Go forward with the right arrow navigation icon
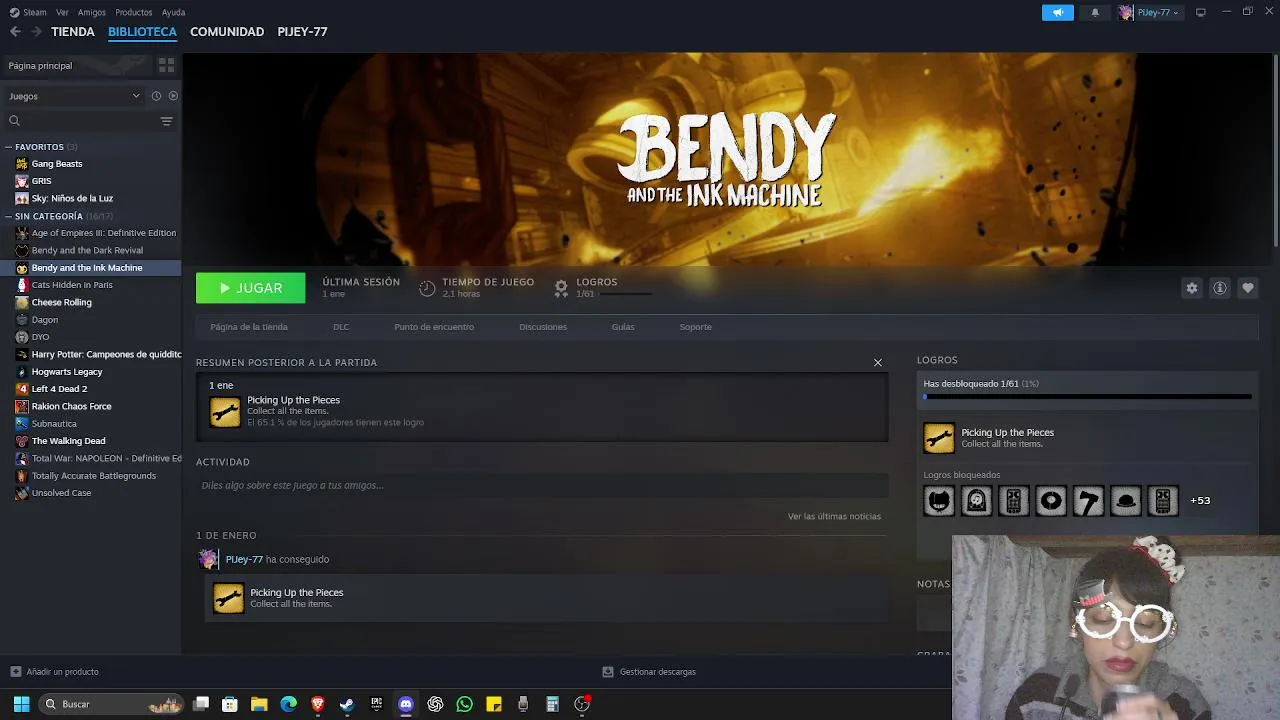Screen dimensions: 1280x720 [36, 32]
